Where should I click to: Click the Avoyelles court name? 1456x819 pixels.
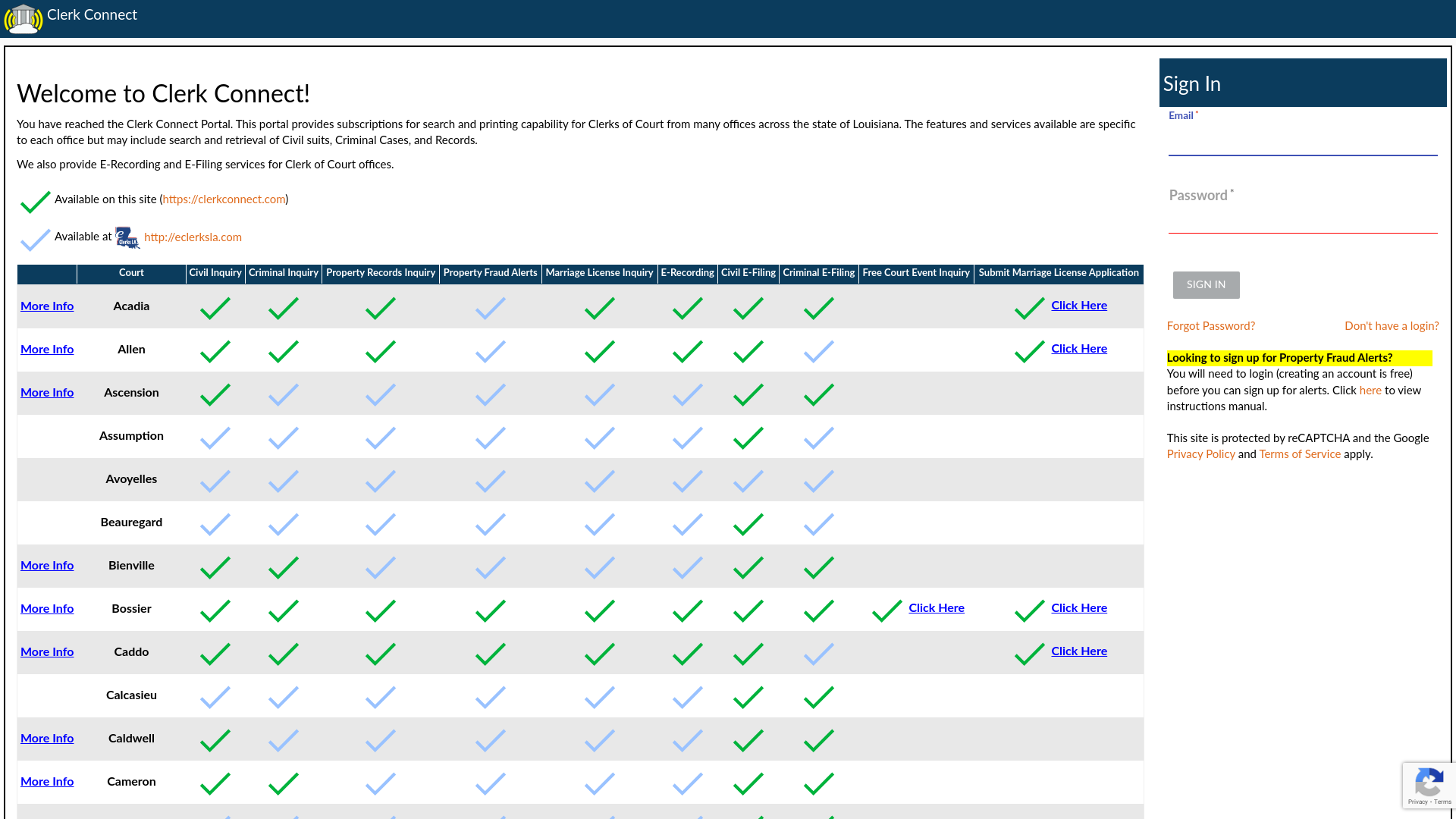click(131, 479)
